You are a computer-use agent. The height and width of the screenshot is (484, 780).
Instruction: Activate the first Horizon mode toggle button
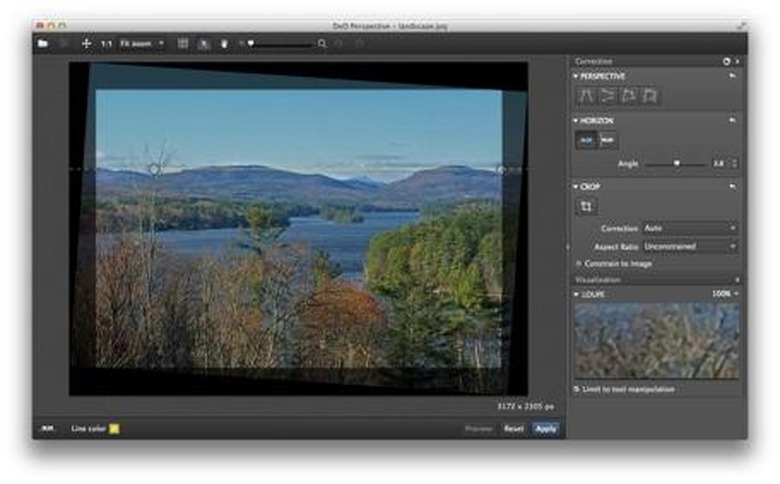click(x=587, y=142)
